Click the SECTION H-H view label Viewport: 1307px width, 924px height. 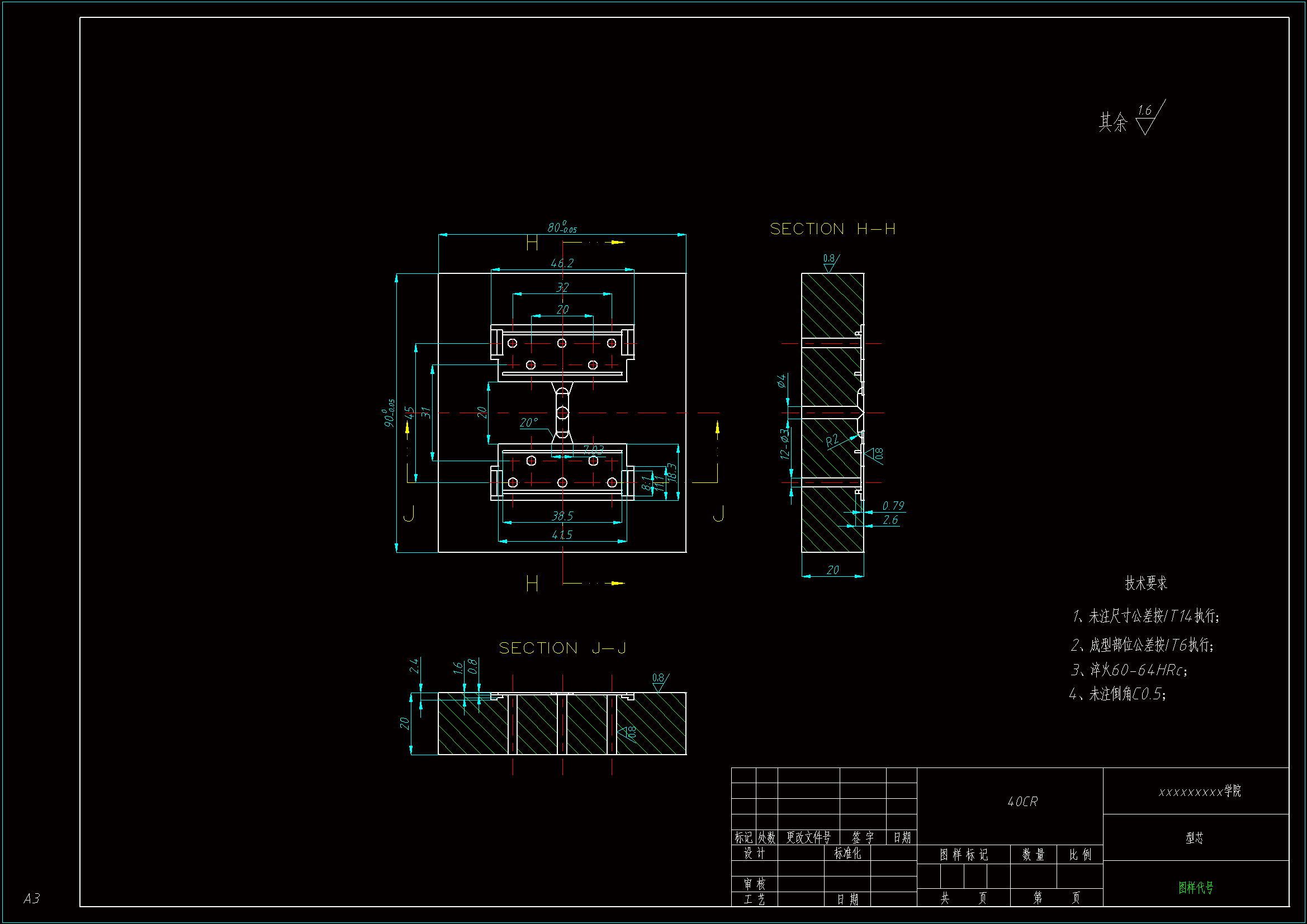coord(832,229)
